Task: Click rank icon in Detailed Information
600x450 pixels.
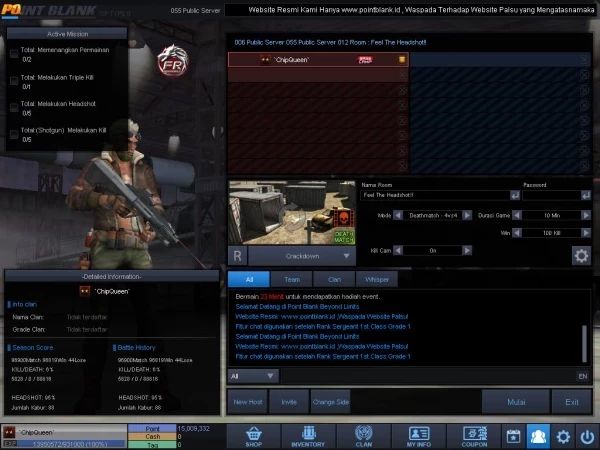Action: (85, 291)
